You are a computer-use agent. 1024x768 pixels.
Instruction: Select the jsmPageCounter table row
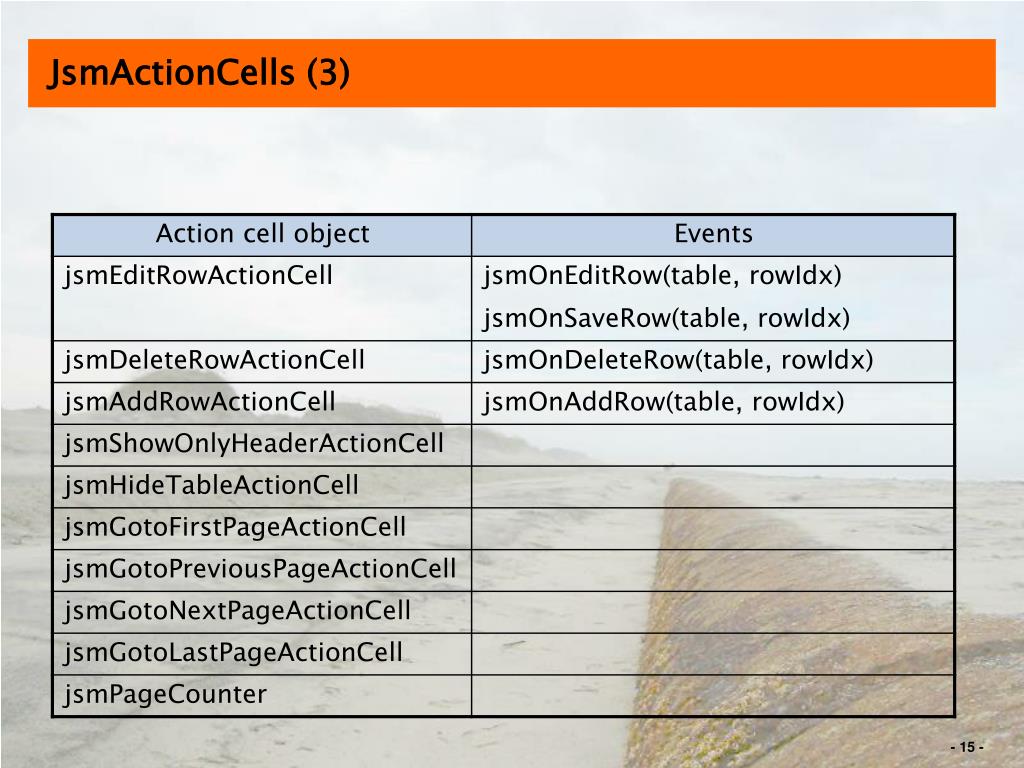pos(504,696)
